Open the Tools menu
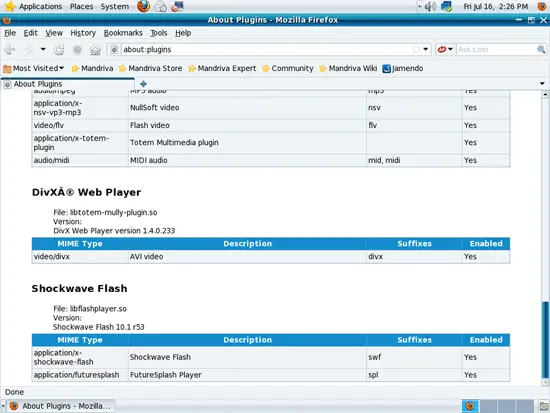The width and height of the screenshot is (550, 413). (159, 33)
